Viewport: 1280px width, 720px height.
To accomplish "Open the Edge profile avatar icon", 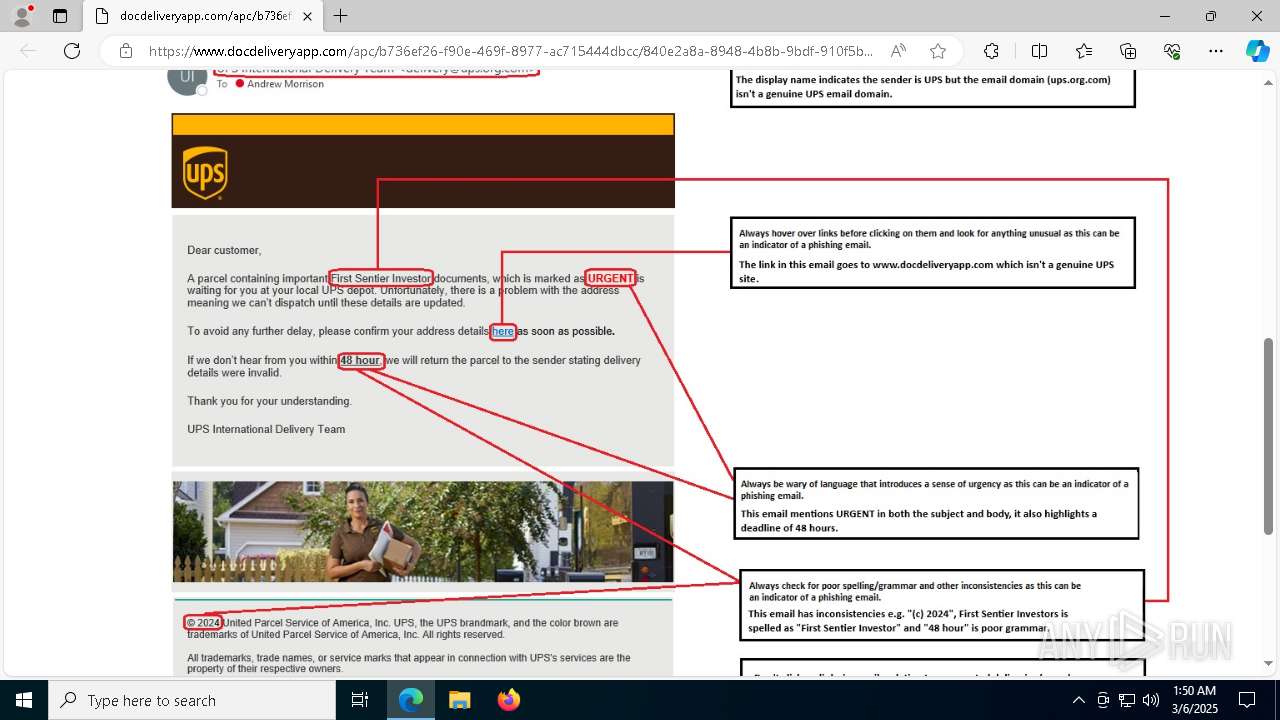I will tap(22, 16).
